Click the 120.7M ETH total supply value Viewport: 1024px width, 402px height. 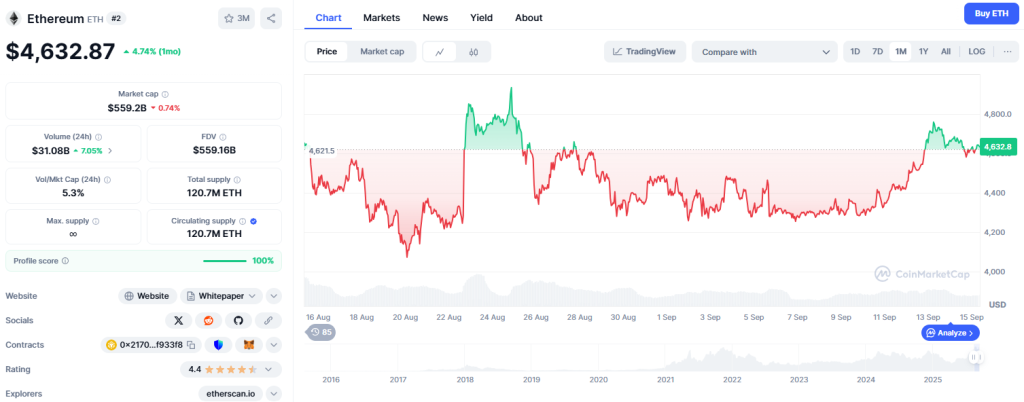point(214,193)
